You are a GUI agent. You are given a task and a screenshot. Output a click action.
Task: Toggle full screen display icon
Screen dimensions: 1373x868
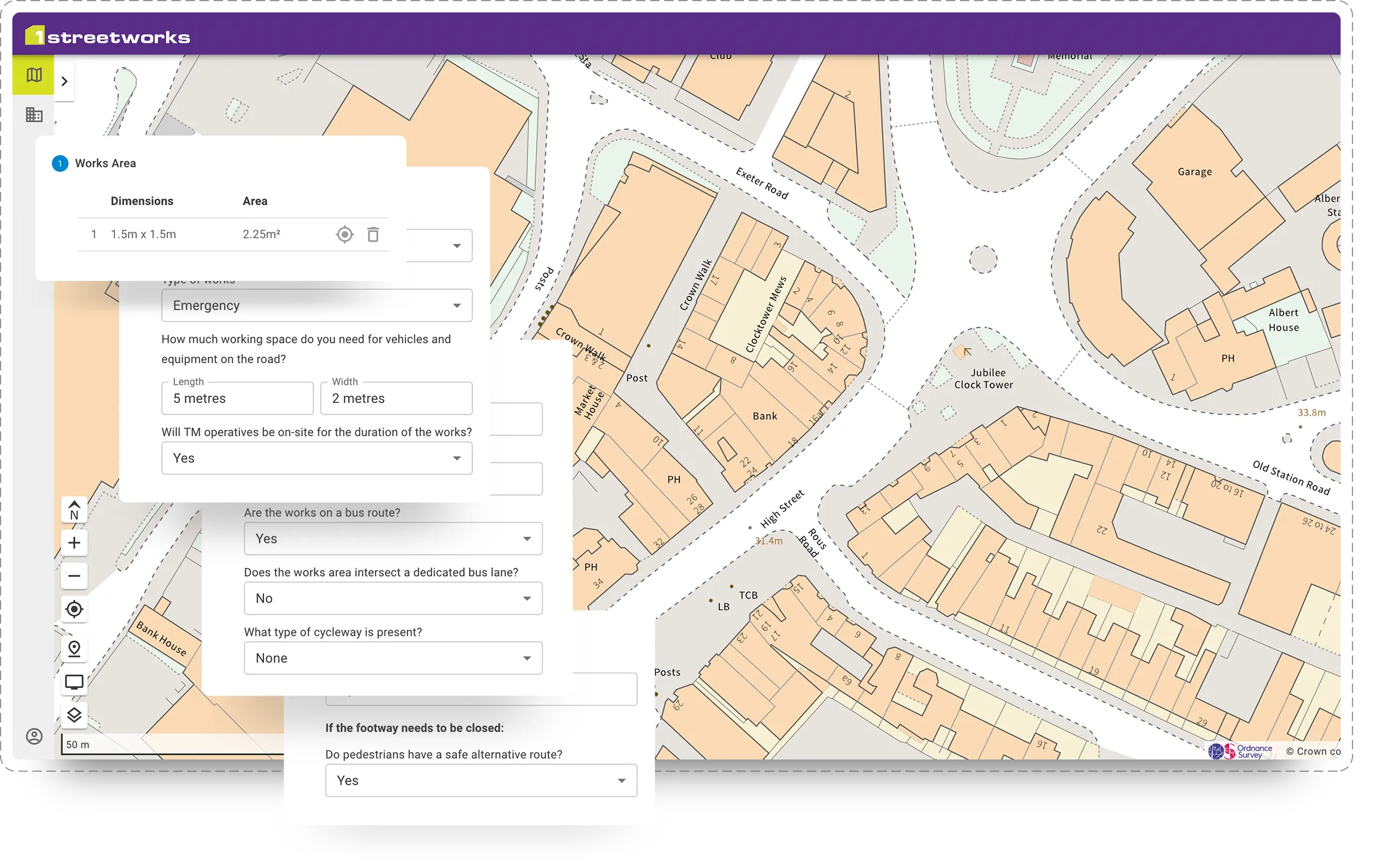[x=74, y=682]
